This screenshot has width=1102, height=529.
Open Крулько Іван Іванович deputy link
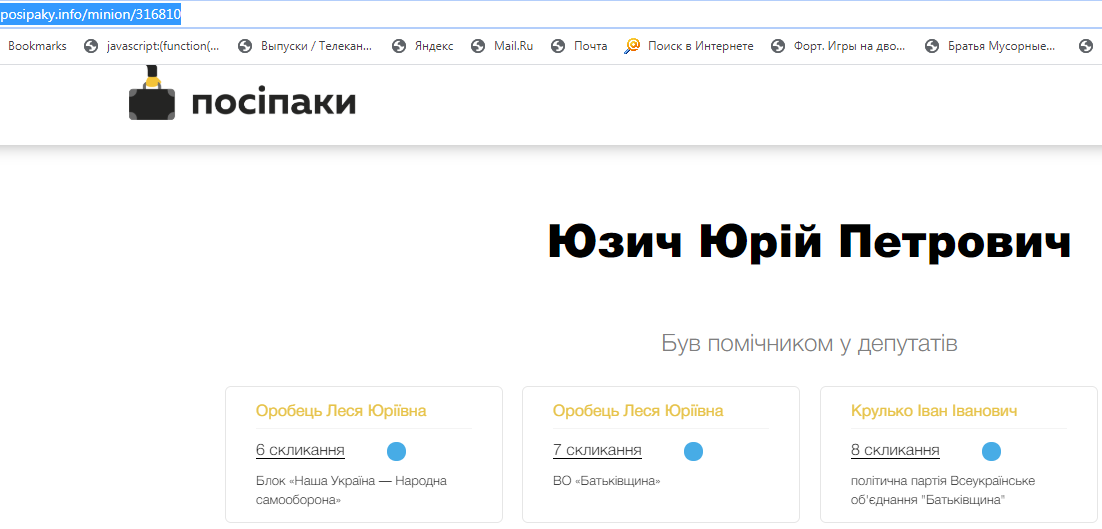[934, 411]
